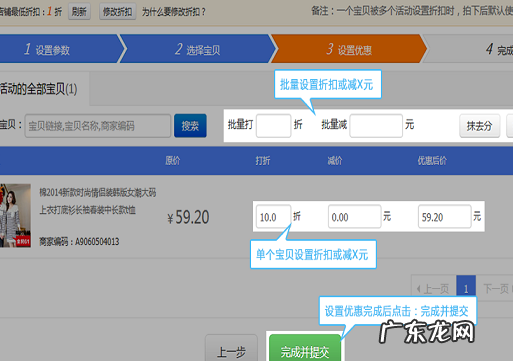Edit the discounted price field 59.20
Viewport: 513px width, 361px height.
pyautogui.click(x=445, y=217)
